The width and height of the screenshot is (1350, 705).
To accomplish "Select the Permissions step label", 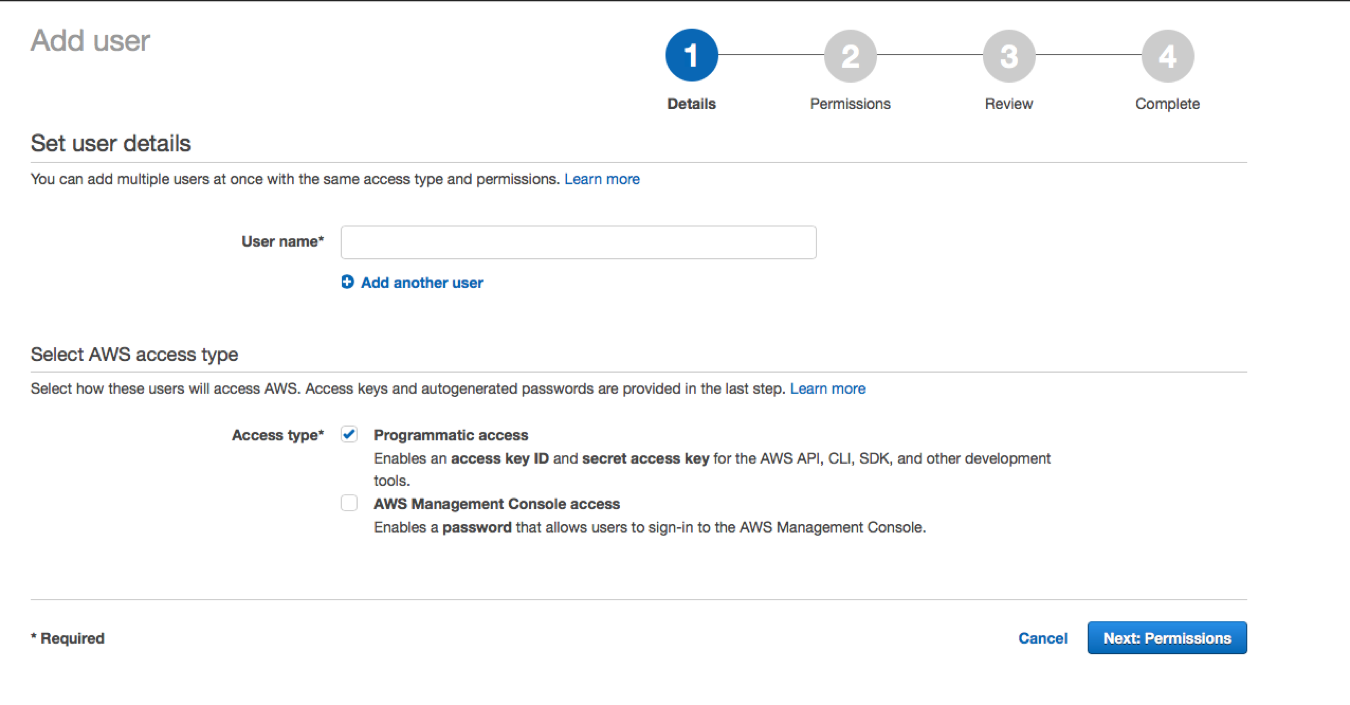I will (x=850, y=103).
